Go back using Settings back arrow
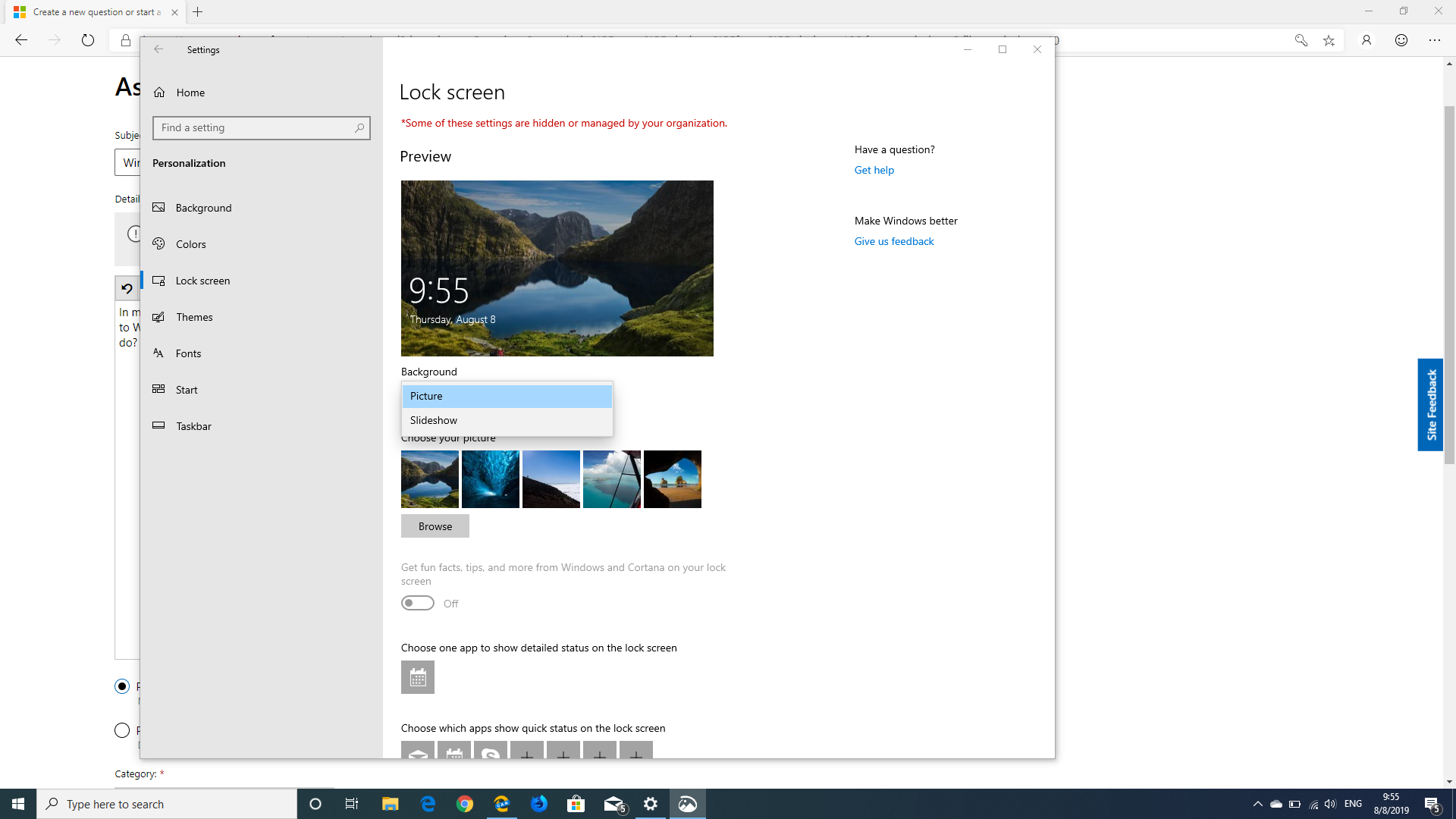This screenshot has height=819, width=1456. tap(158, 49)
